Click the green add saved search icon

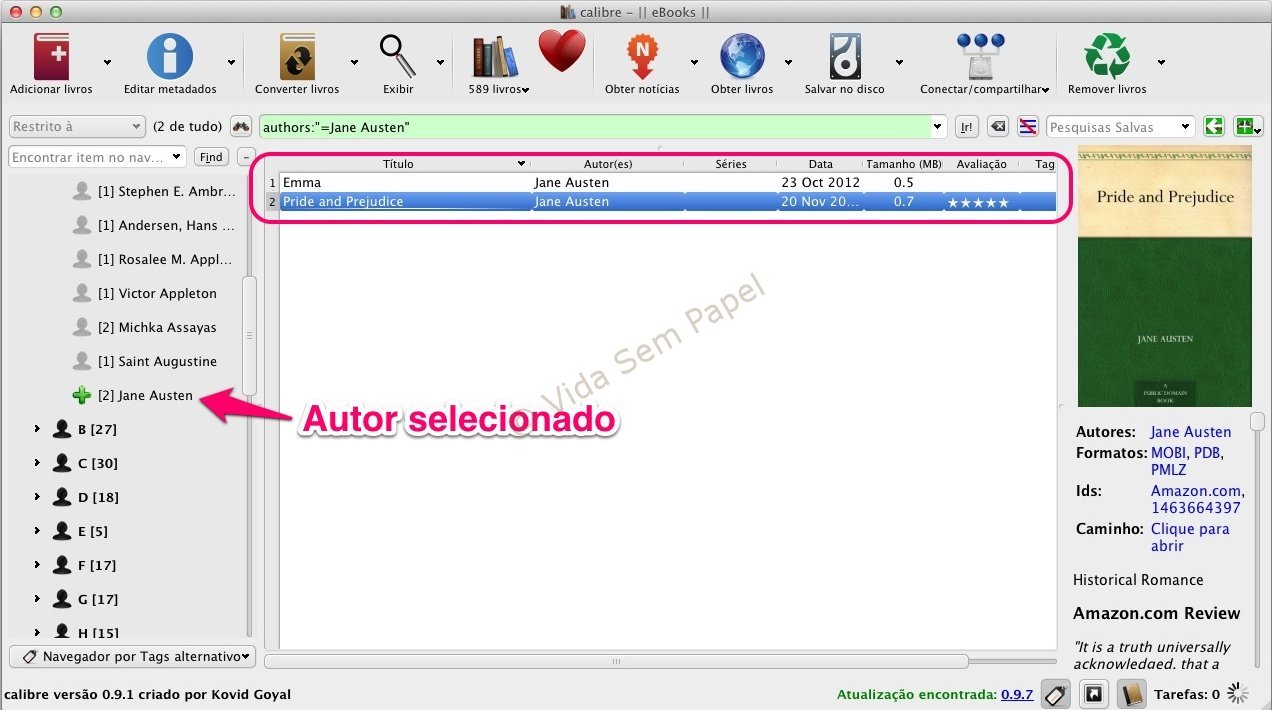tap(1247, 127)
